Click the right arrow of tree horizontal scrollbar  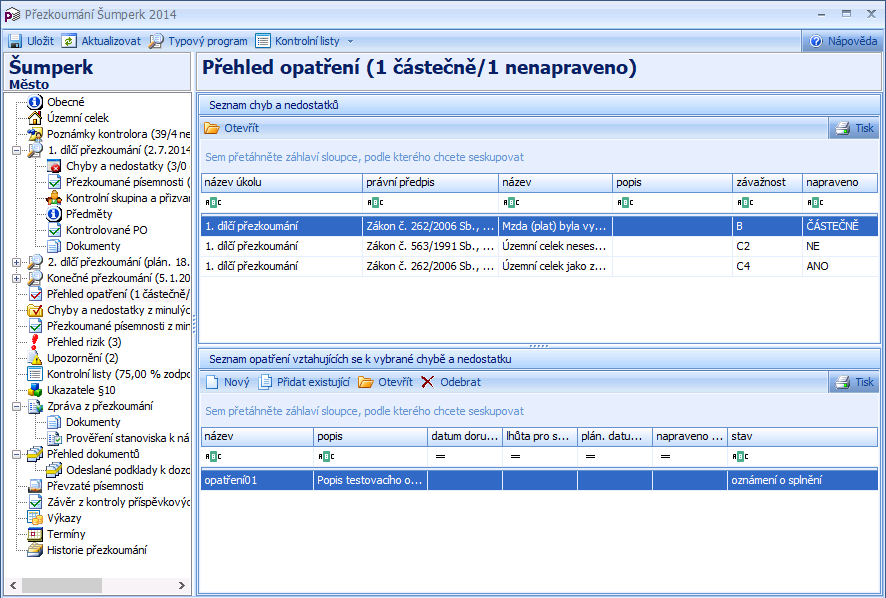pos(181,585)
